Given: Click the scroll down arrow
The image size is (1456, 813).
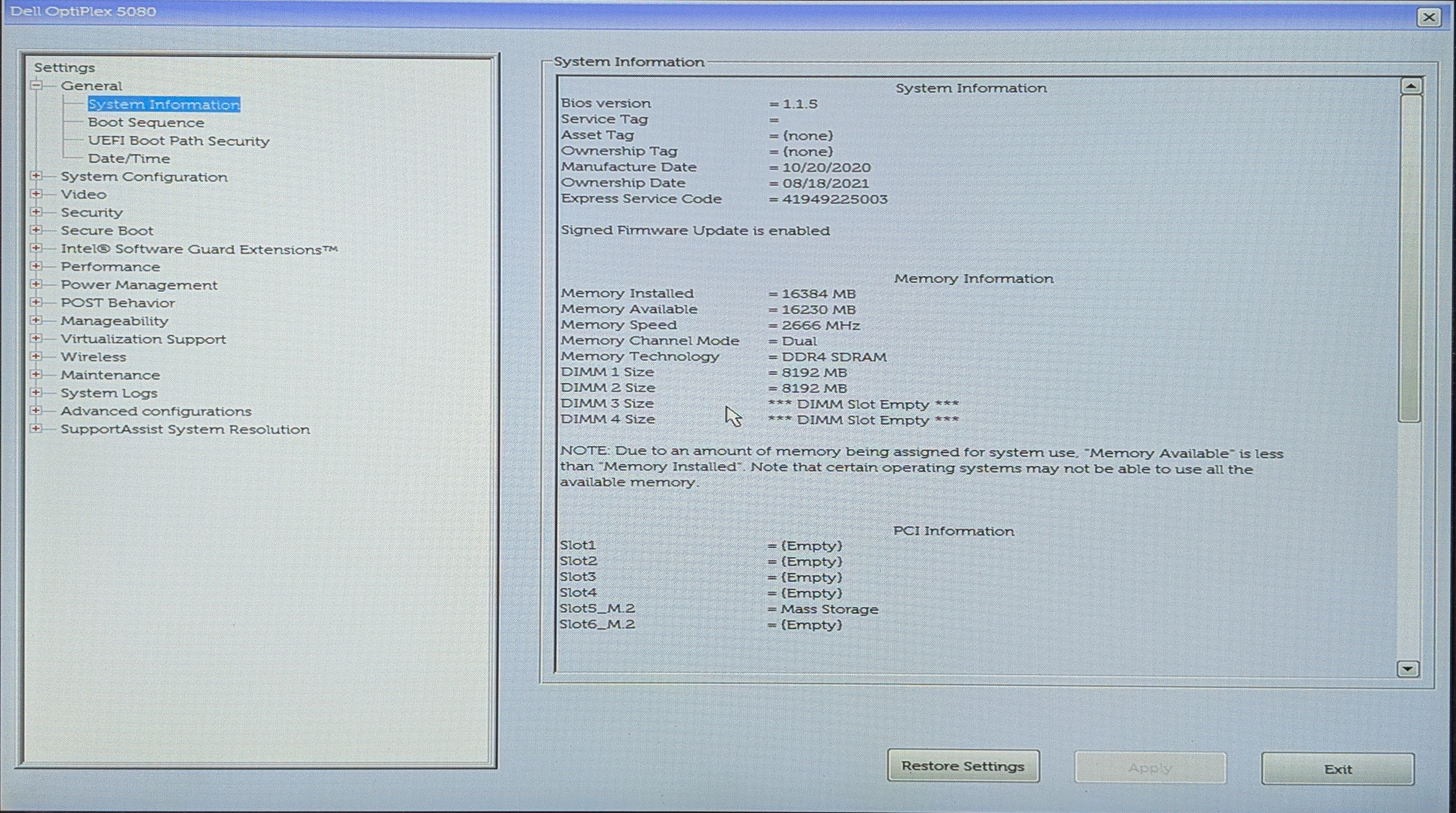Looking at the screenshot, I should tap(1407, 669).
